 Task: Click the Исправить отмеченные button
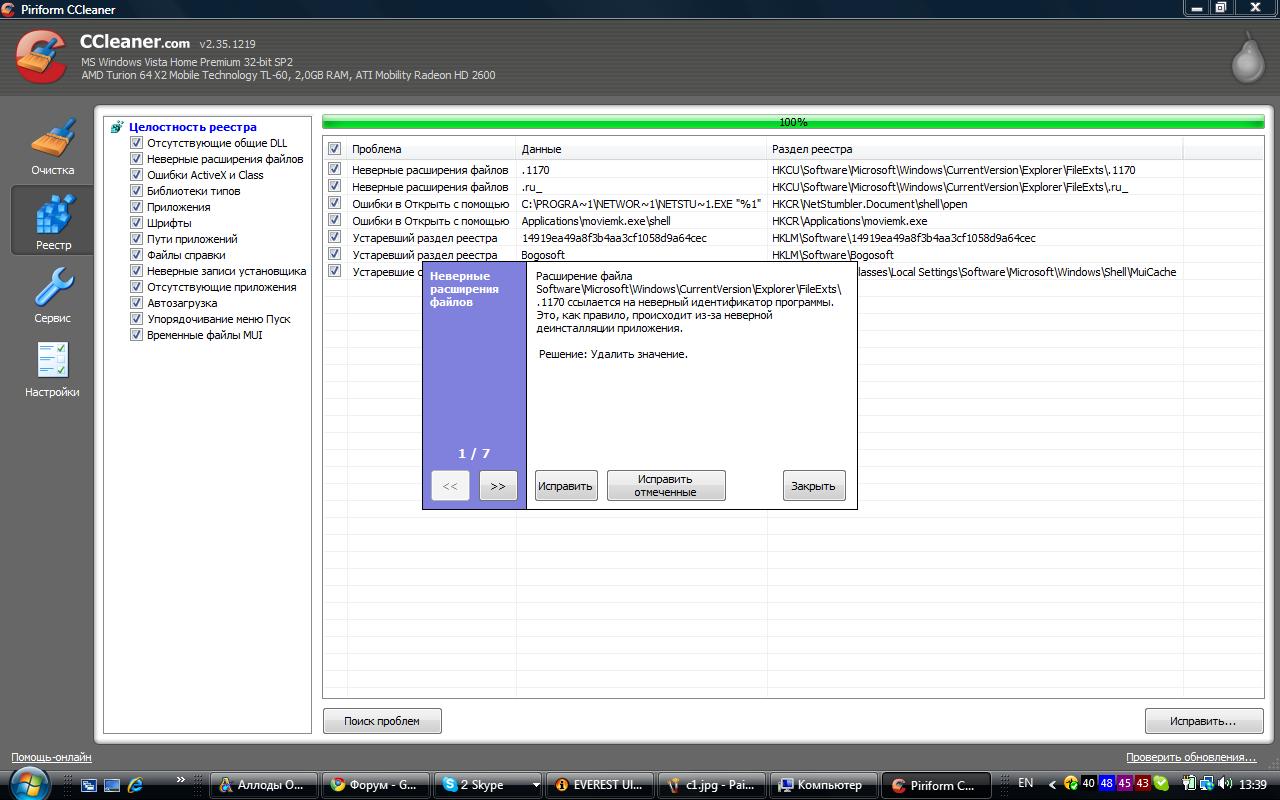point(665,486)
